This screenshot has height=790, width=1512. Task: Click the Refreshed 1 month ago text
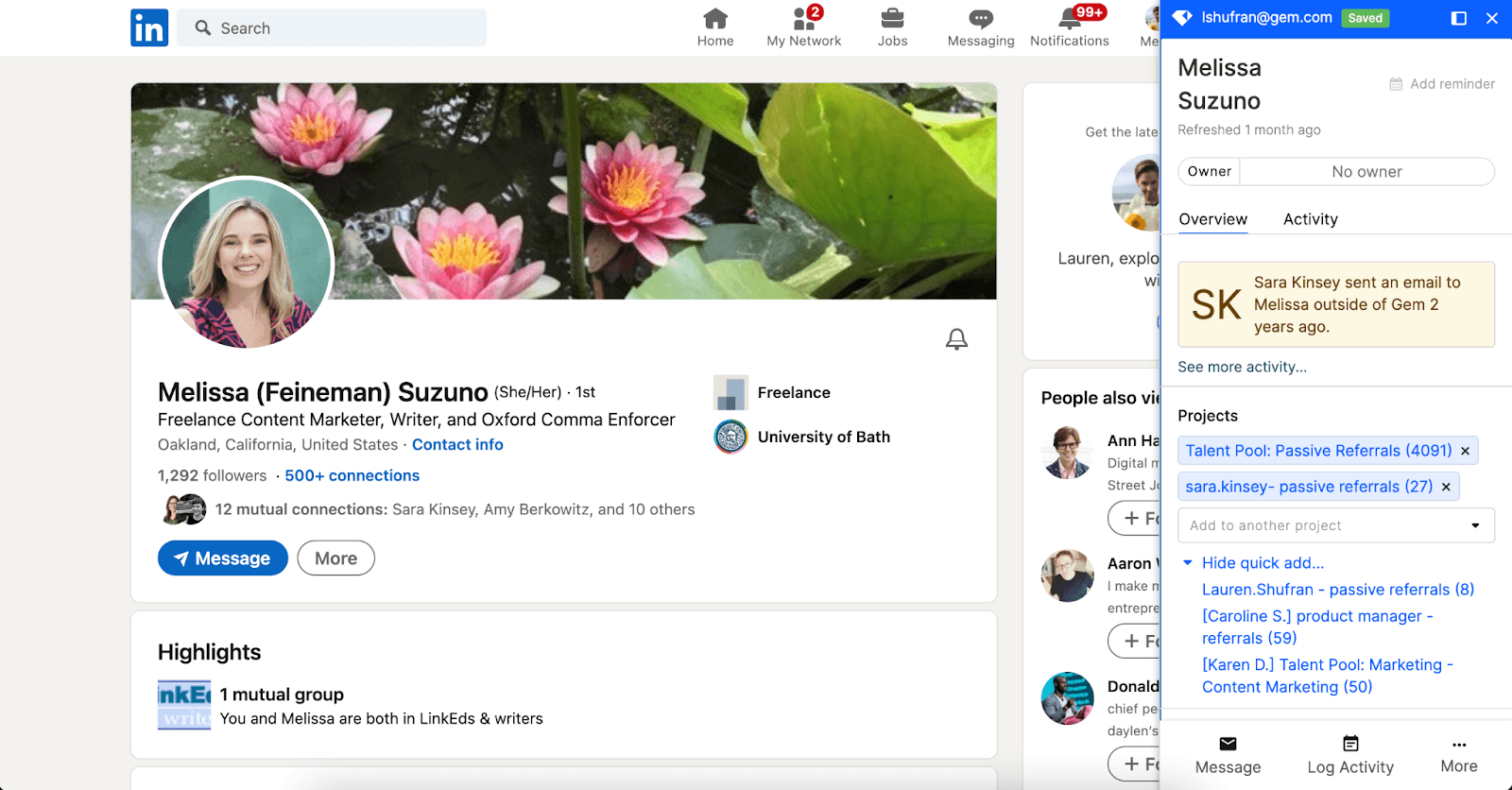pyautogui.click(x=1249, y=129)
